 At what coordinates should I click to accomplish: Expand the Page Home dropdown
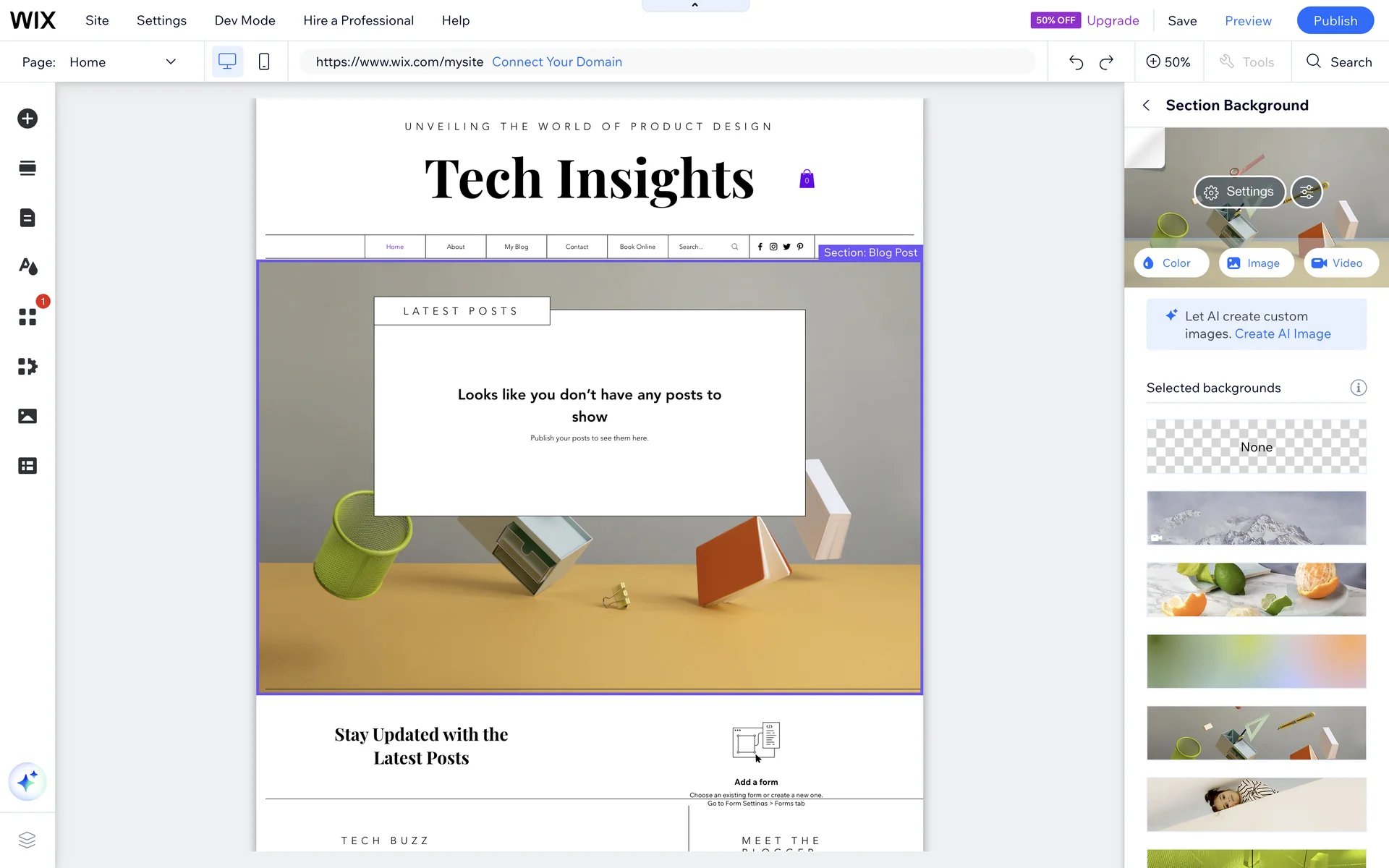(171, 62)
